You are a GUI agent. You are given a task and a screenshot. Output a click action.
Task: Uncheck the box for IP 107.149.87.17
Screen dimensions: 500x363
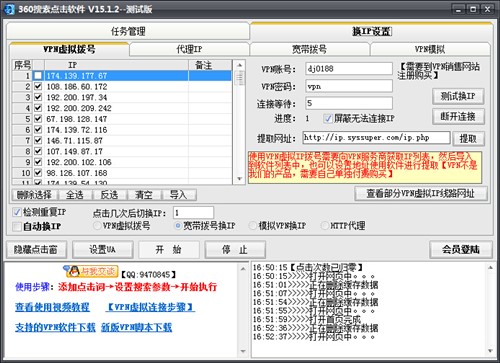(38, 151)
